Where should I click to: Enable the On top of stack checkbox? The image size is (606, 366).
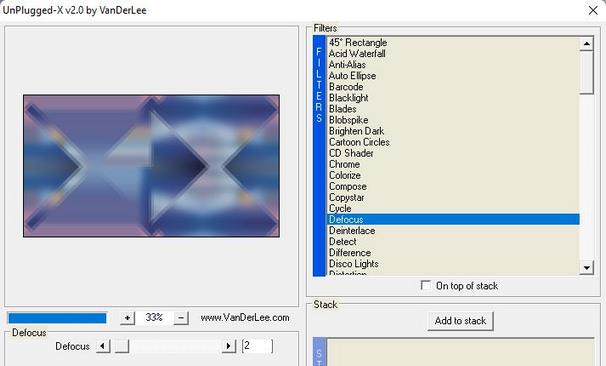point(426,286)
